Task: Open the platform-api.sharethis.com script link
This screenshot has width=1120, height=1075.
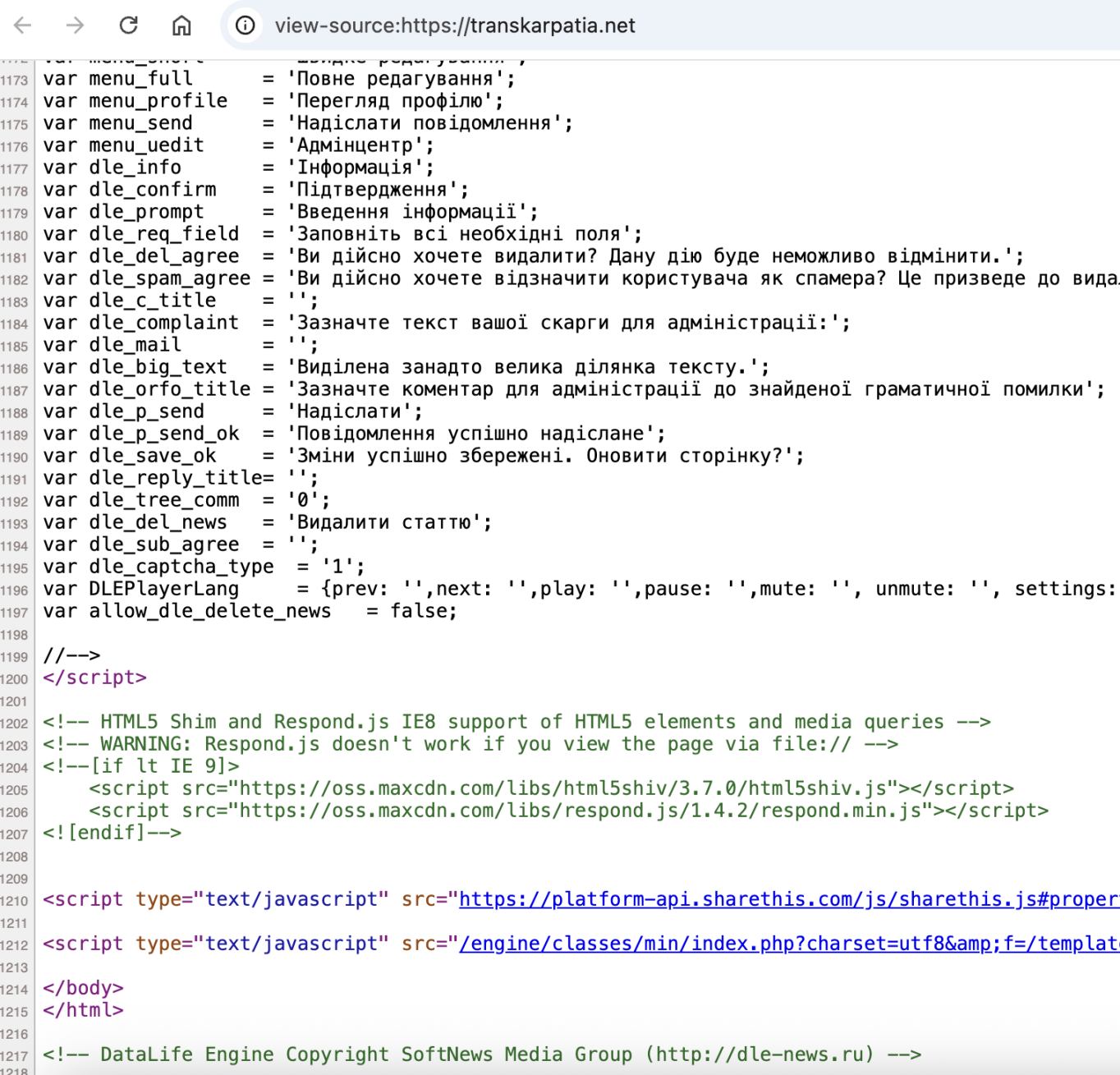Action: [789, 899]
